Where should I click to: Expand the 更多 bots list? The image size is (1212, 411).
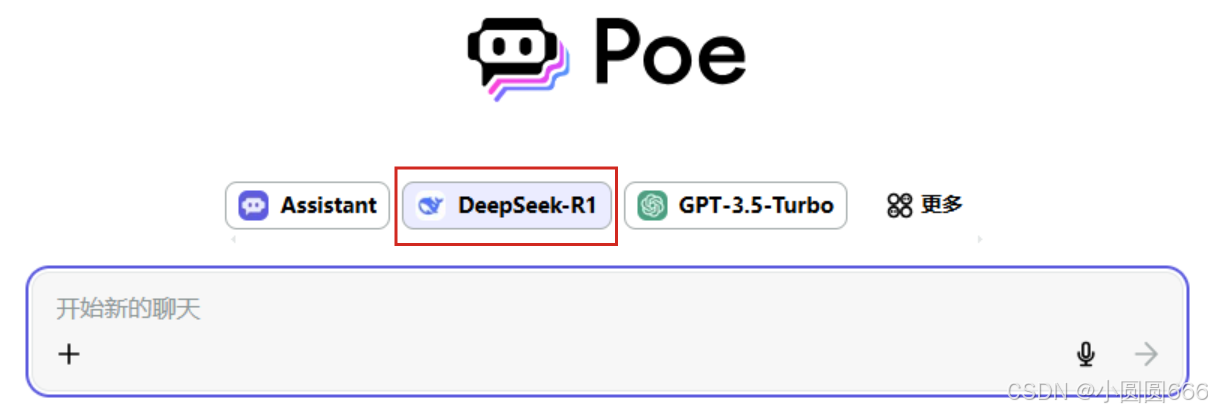pyautogui.click(x=925, y=206)
